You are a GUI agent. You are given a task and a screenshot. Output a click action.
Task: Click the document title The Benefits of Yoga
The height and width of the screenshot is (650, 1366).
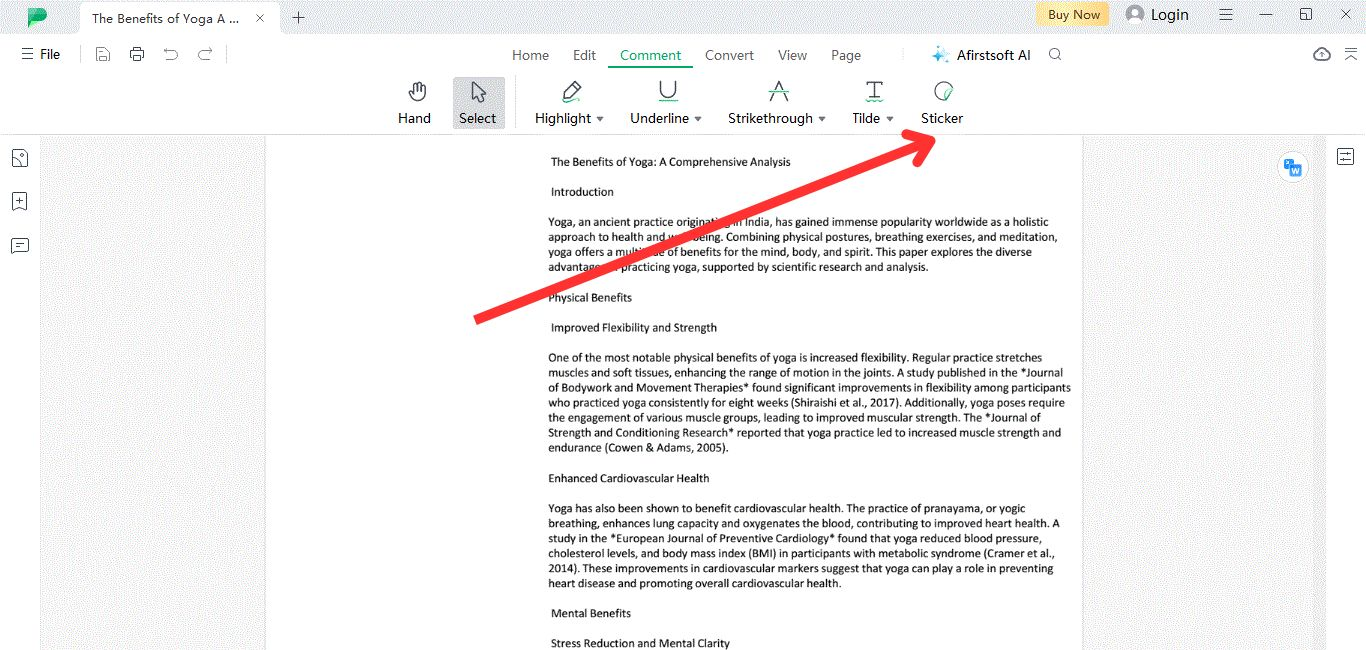[x=670, y=162]
